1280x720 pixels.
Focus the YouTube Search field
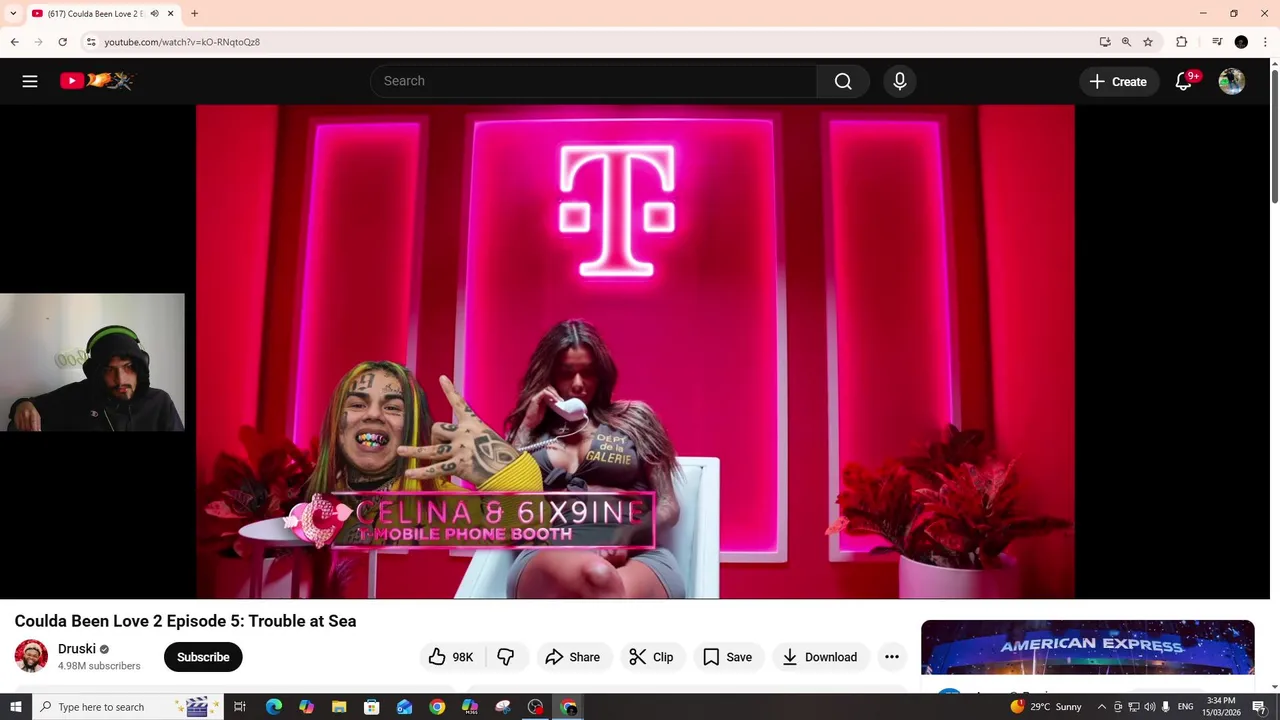pyautogui.click(x=594, y=81)
